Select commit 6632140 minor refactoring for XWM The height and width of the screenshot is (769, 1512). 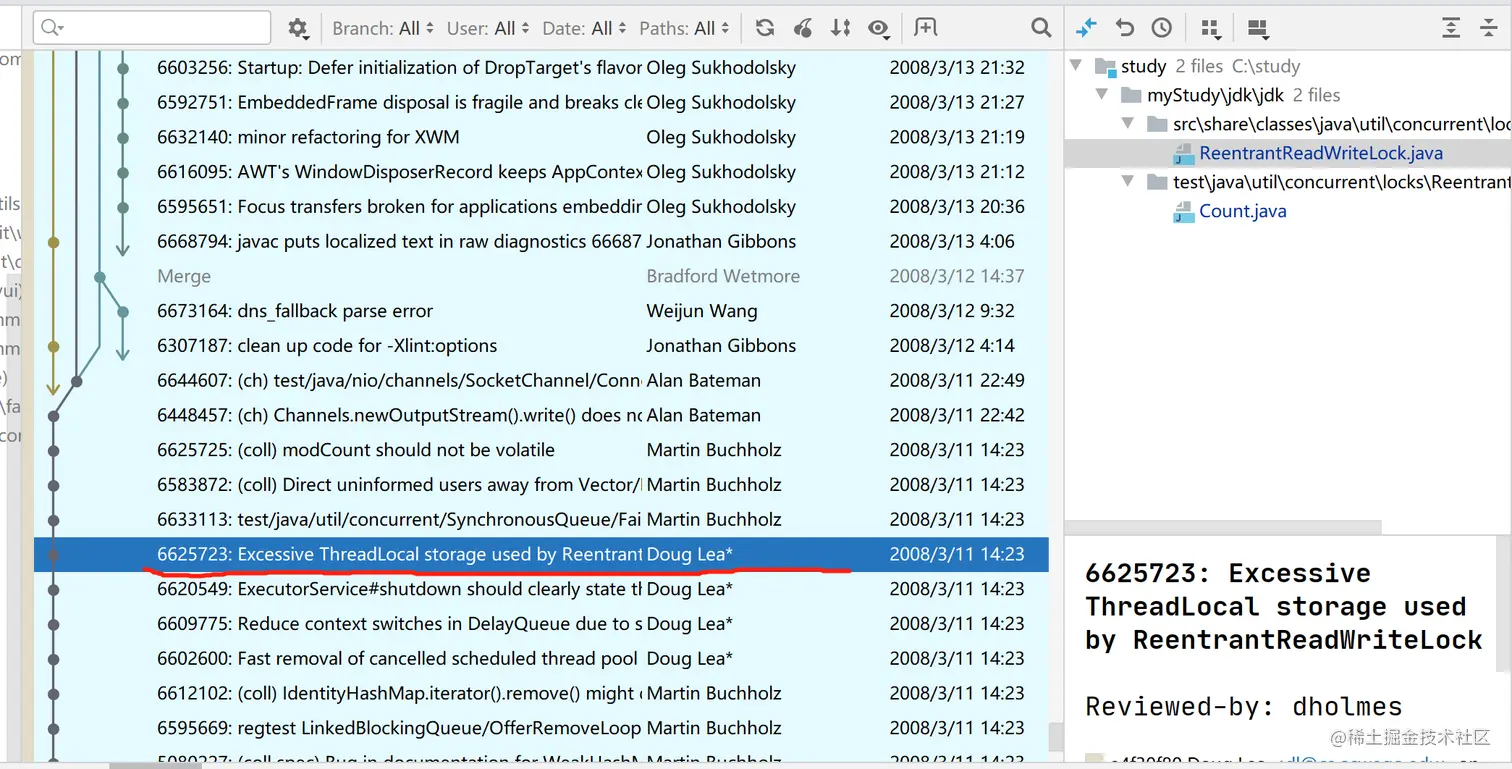tap(541, 137)
